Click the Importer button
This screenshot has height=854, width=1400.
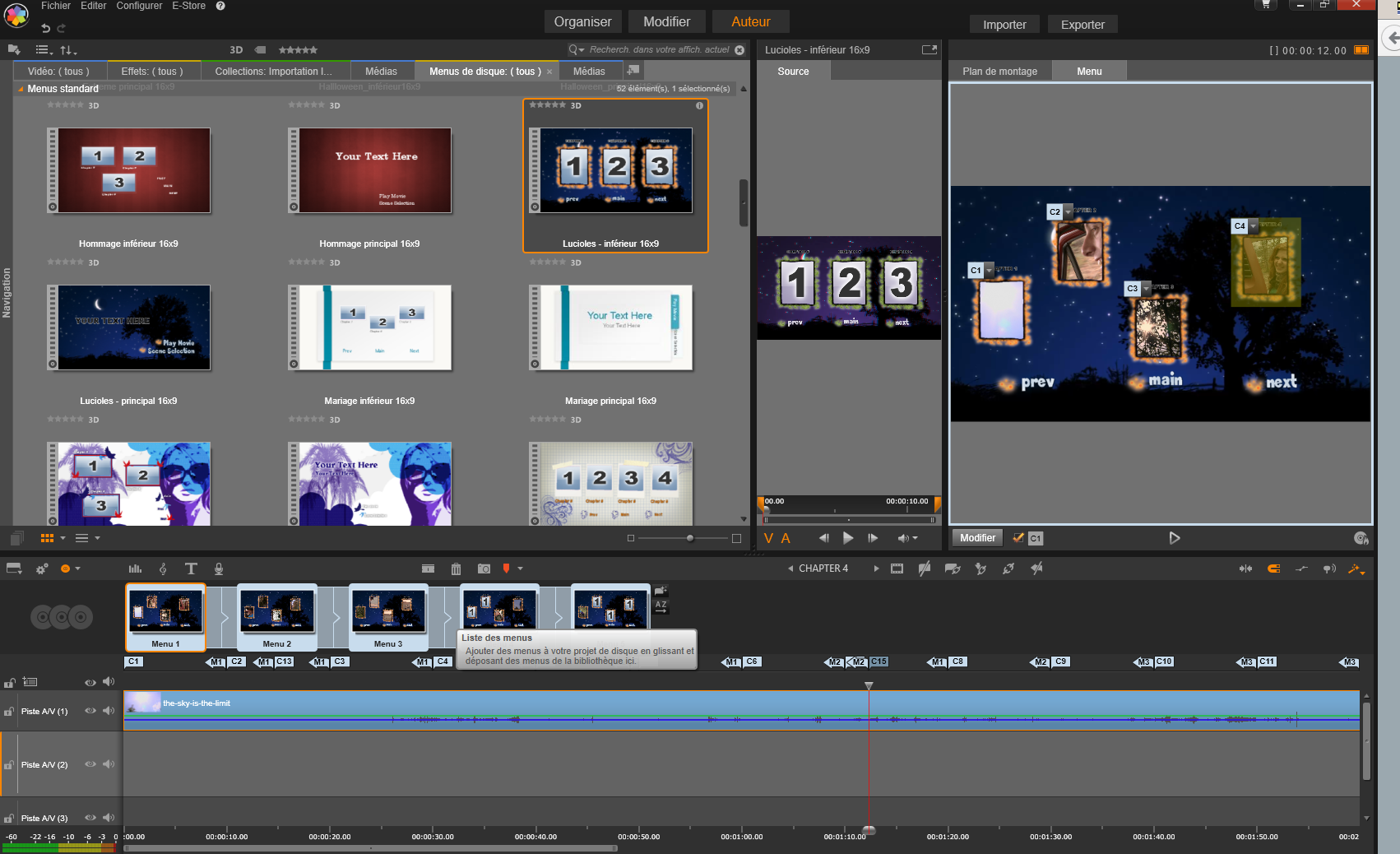point(1004,25)
